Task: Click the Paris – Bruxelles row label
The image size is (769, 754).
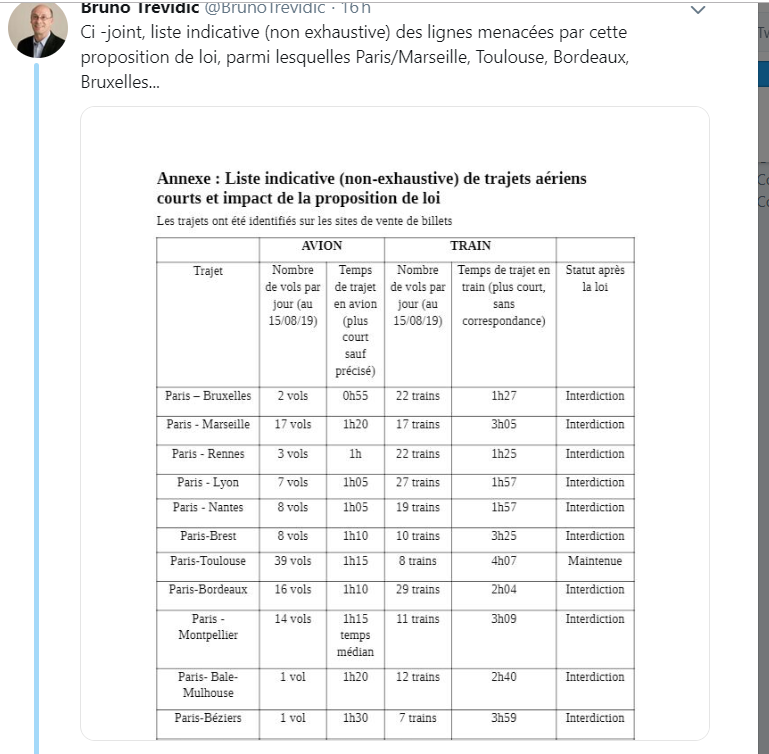Action: 208,396
